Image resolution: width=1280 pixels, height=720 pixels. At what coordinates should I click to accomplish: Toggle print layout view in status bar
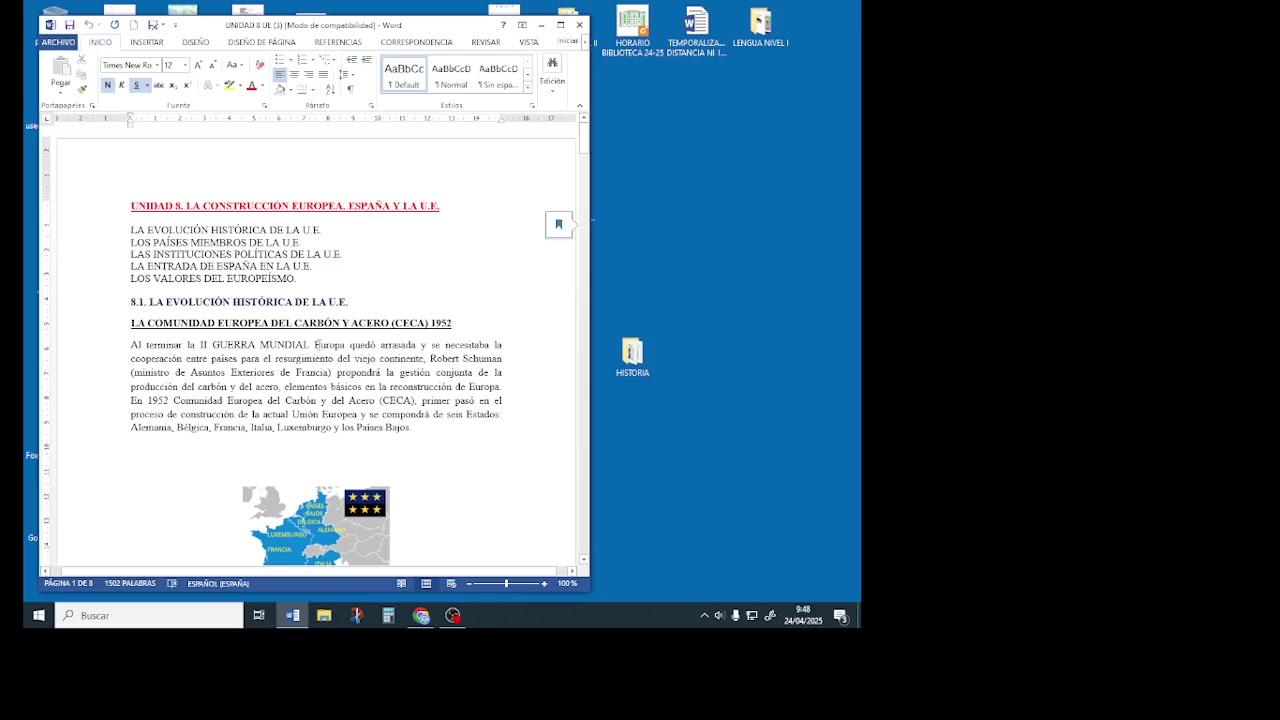pyautogui.click(x=426, y=583)
